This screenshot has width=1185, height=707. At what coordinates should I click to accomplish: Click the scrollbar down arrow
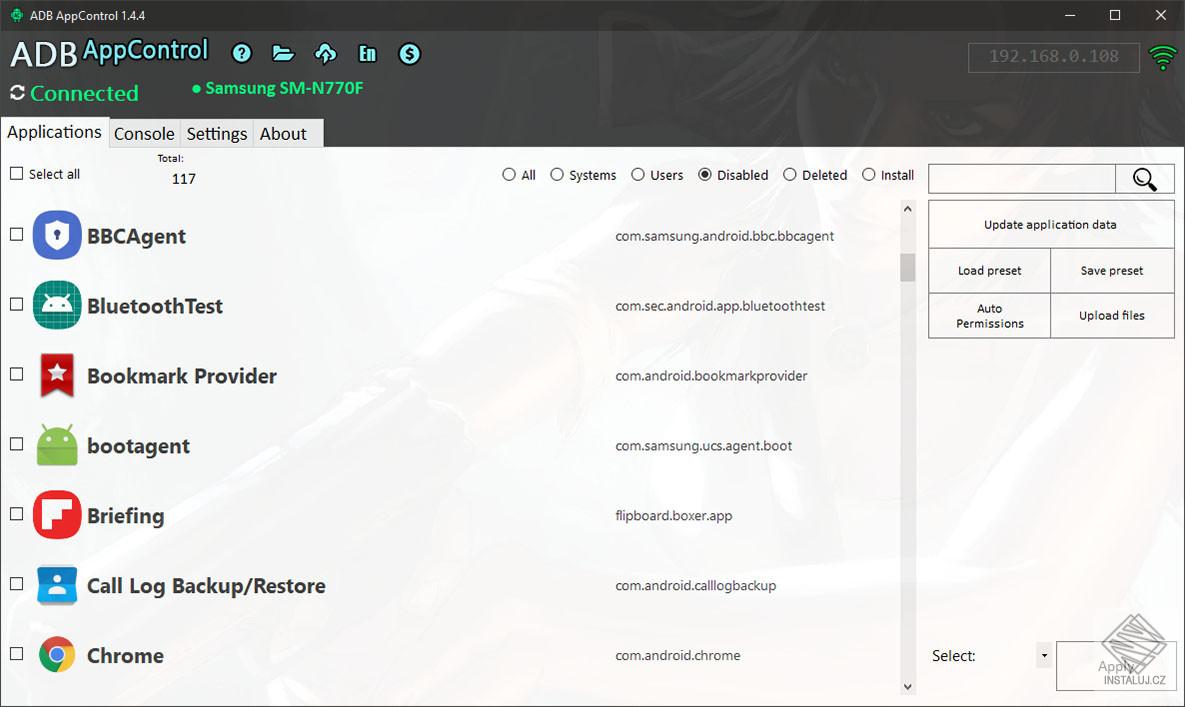point(908,687)
